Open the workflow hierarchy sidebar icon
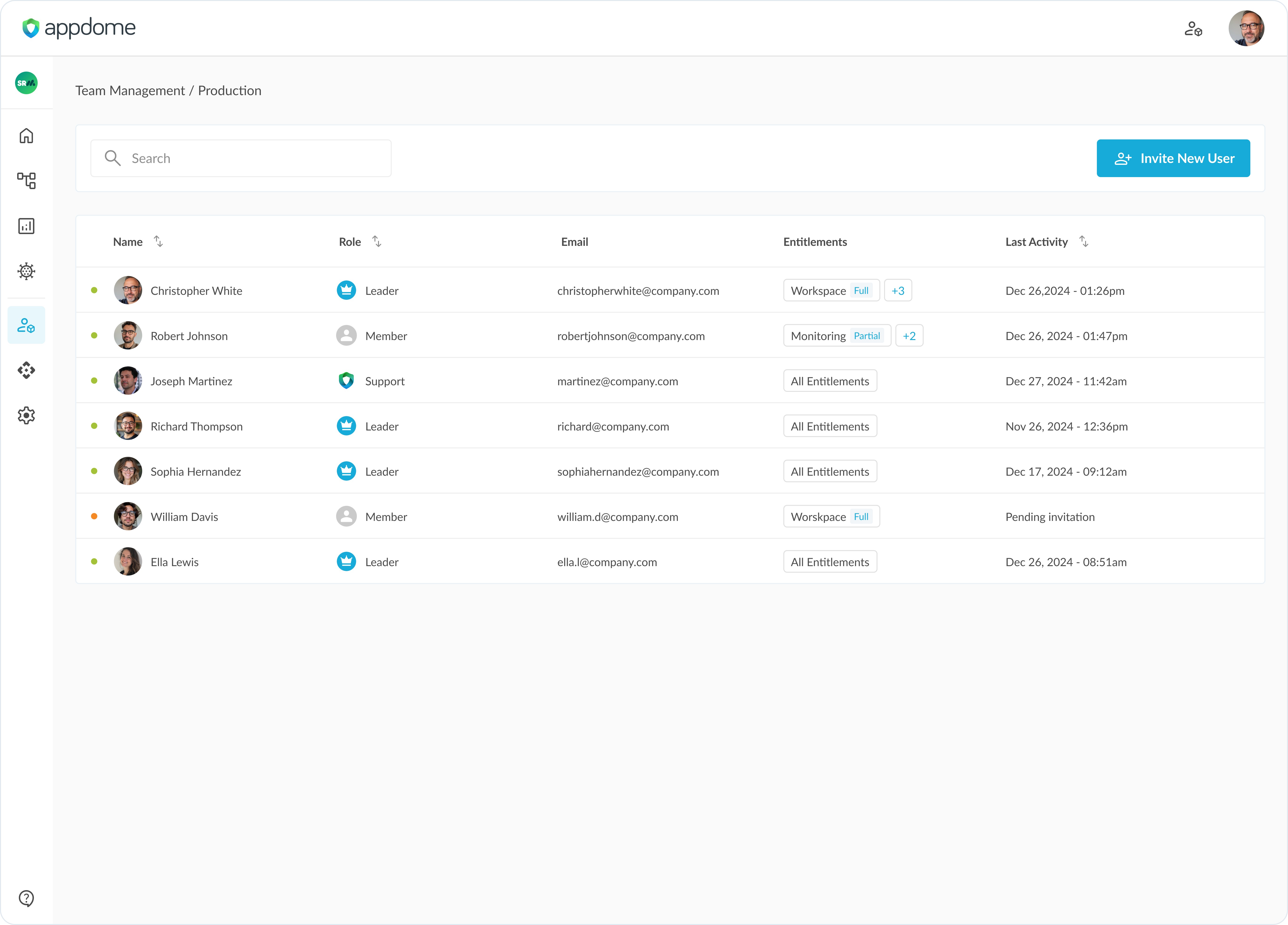This screenshot has height=925, width=1288. pyautogui.click(x=26, y=181)
